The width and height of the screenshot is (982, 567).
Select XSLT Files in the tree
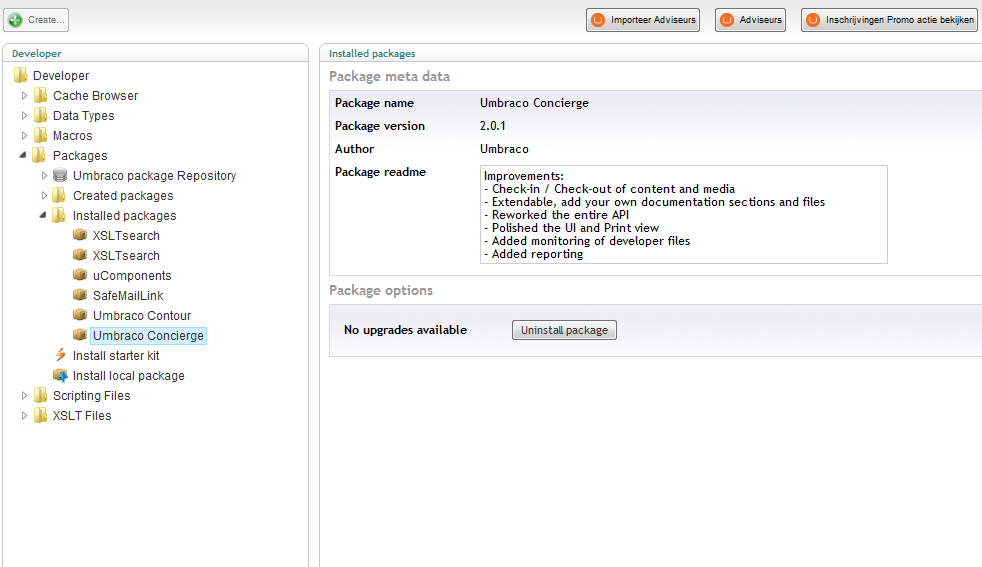coord(82,416)
